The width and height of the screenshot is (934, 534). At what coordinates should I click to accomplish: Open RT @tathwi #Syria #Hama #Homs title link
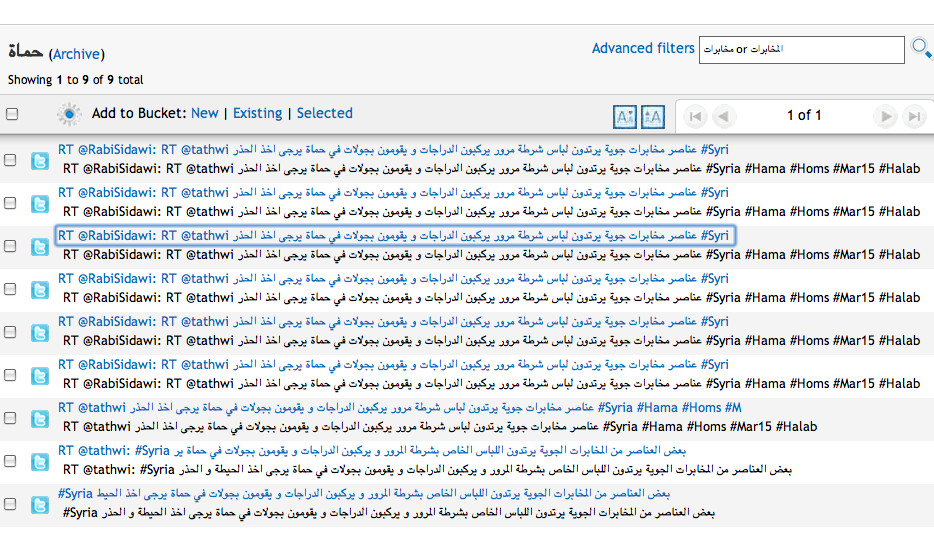click(400, 408)
